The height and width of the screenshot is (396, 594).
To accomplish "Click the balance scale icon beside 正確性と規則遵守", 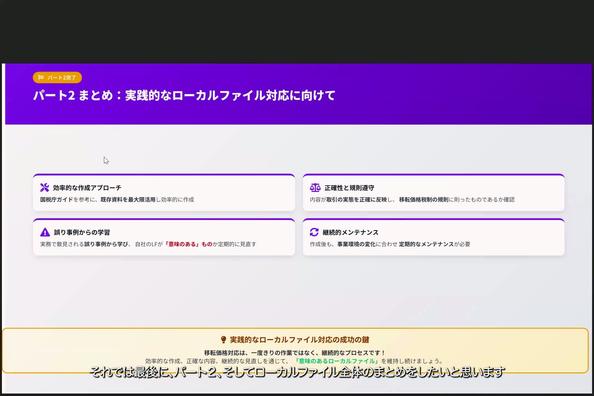I will 315,188.
